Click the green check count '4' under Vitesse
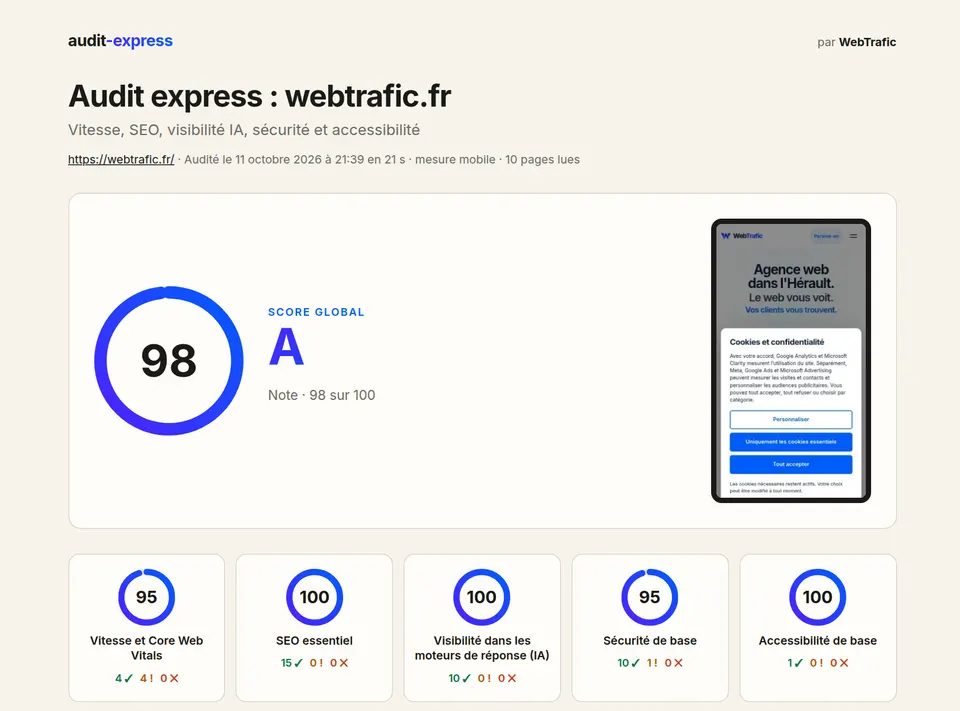The image size is (960, 711). click(x=124, y=678)
